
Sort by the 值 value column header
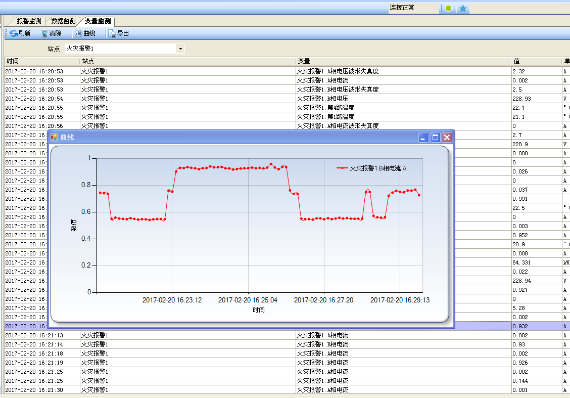point(537,61)
